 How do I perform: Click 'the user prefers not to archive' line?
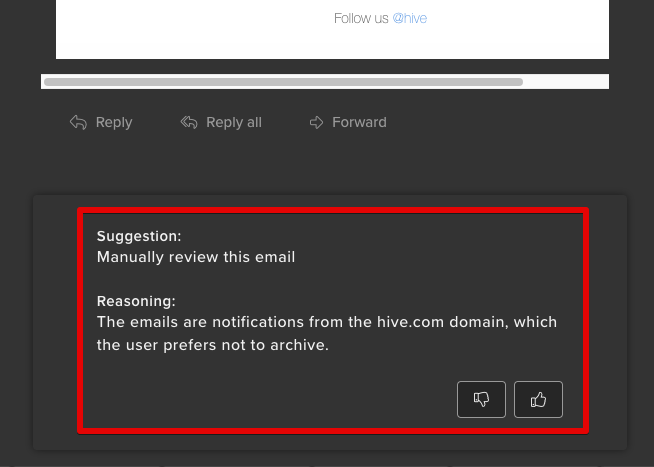tap(212, 346)
